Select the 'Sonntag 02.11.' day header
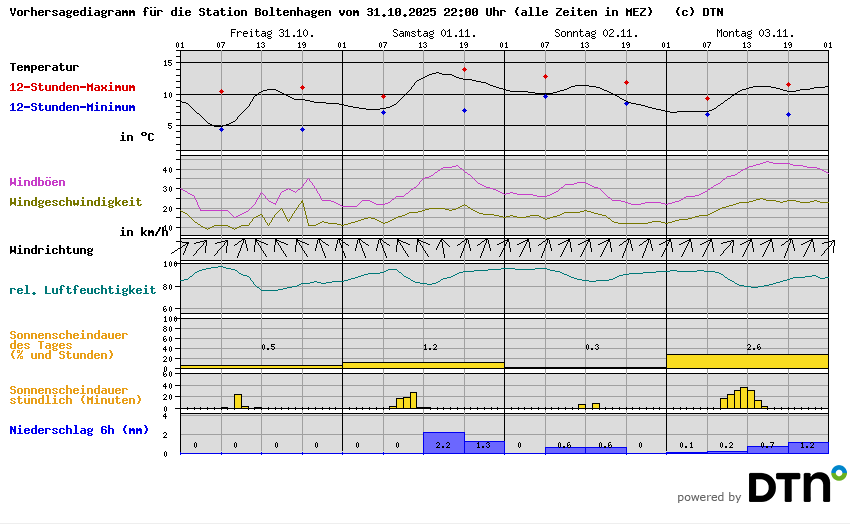 click(596, 33)
